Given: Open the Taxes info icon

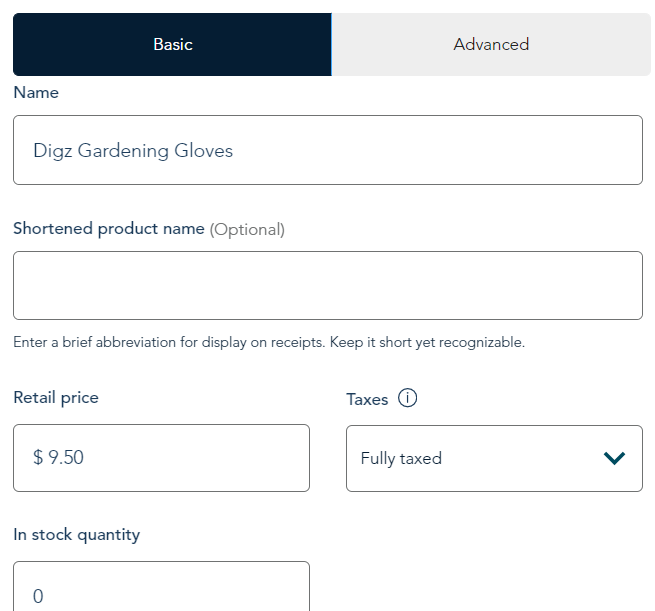Looking at the screenshot, I should pyautogui.click(x=407, y=398).
